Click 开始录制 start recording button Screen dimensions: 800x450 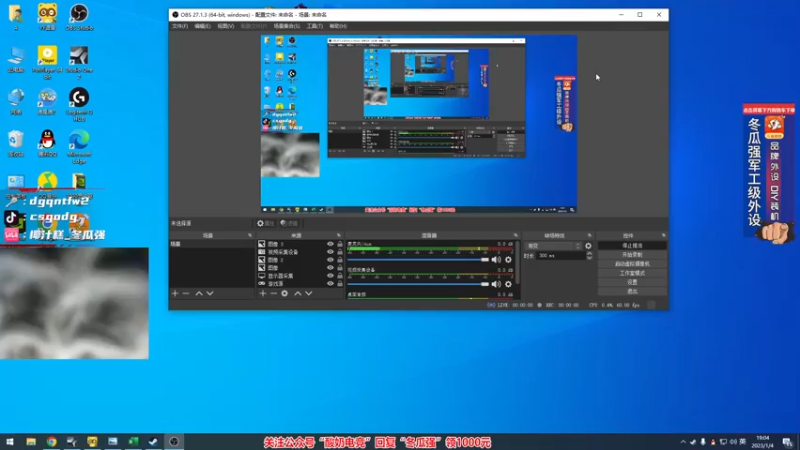(x=632, y=255)
